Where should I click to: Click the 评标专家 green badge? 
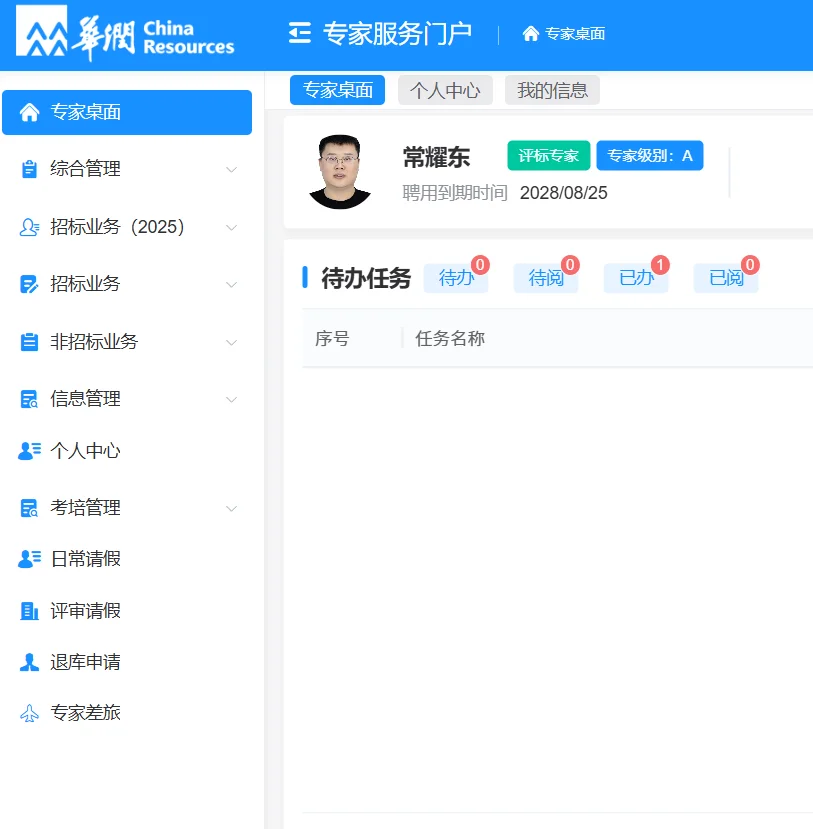[548, 156]
